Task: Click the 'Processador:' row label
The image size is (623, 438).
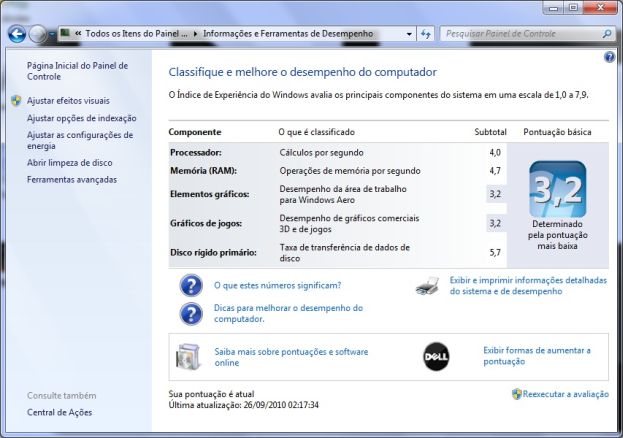Action: (196, 153)
